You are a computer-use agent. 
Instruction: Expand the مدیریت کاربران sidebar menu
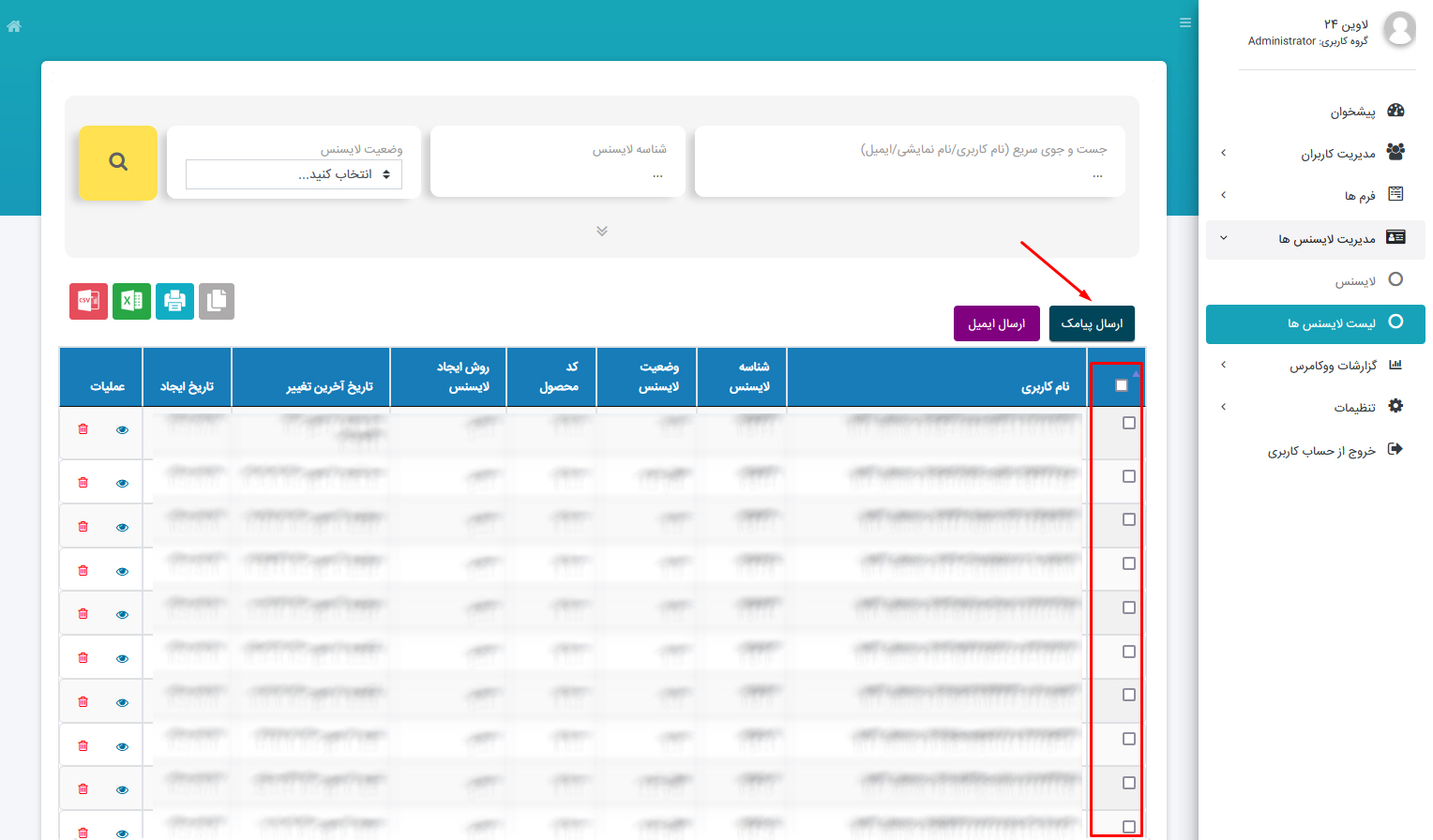(x=1337, y=154)
